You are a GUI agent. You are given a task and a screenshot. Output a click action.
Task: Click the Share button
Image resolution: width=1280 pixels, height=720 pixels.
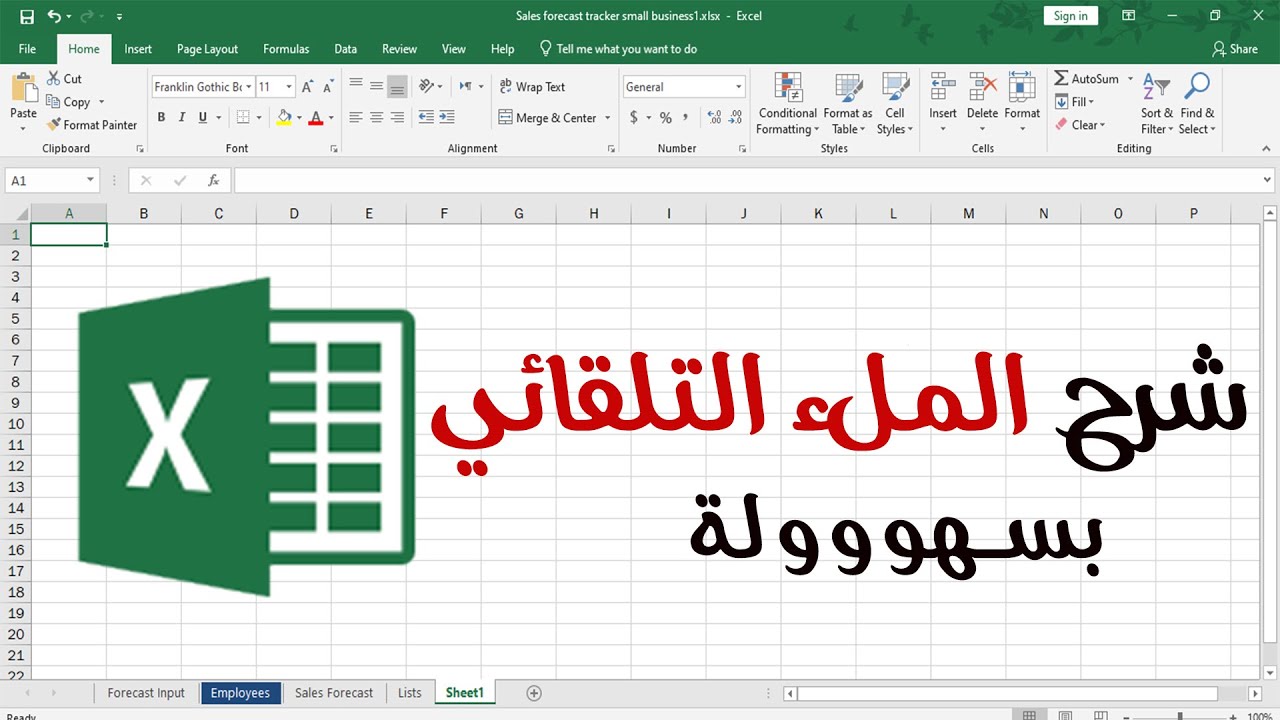point(1235,49)
